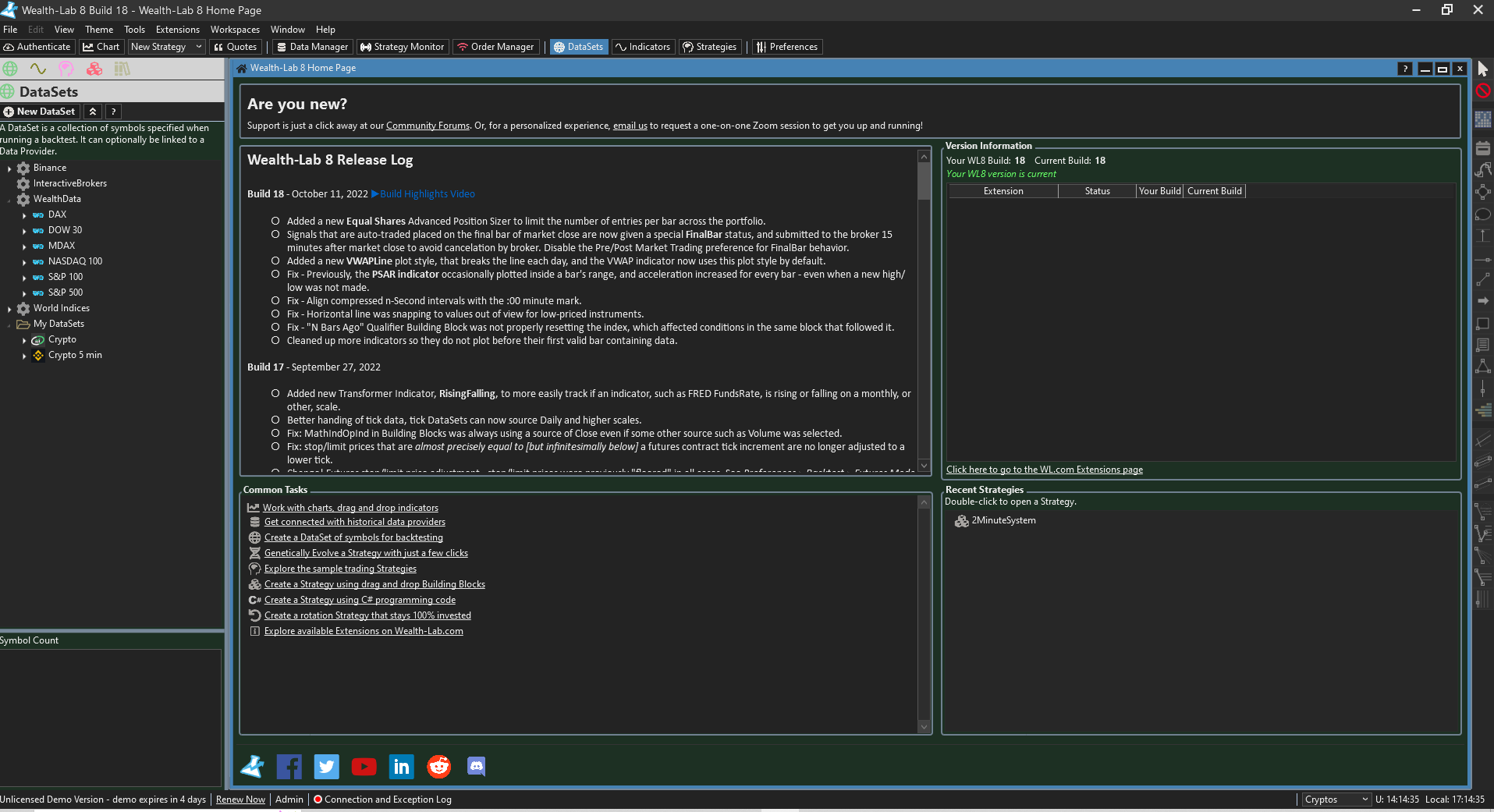Screen dimensions: 1494x812
Task: Click the Data Manager toolbar button
Action: pos(312,47)
